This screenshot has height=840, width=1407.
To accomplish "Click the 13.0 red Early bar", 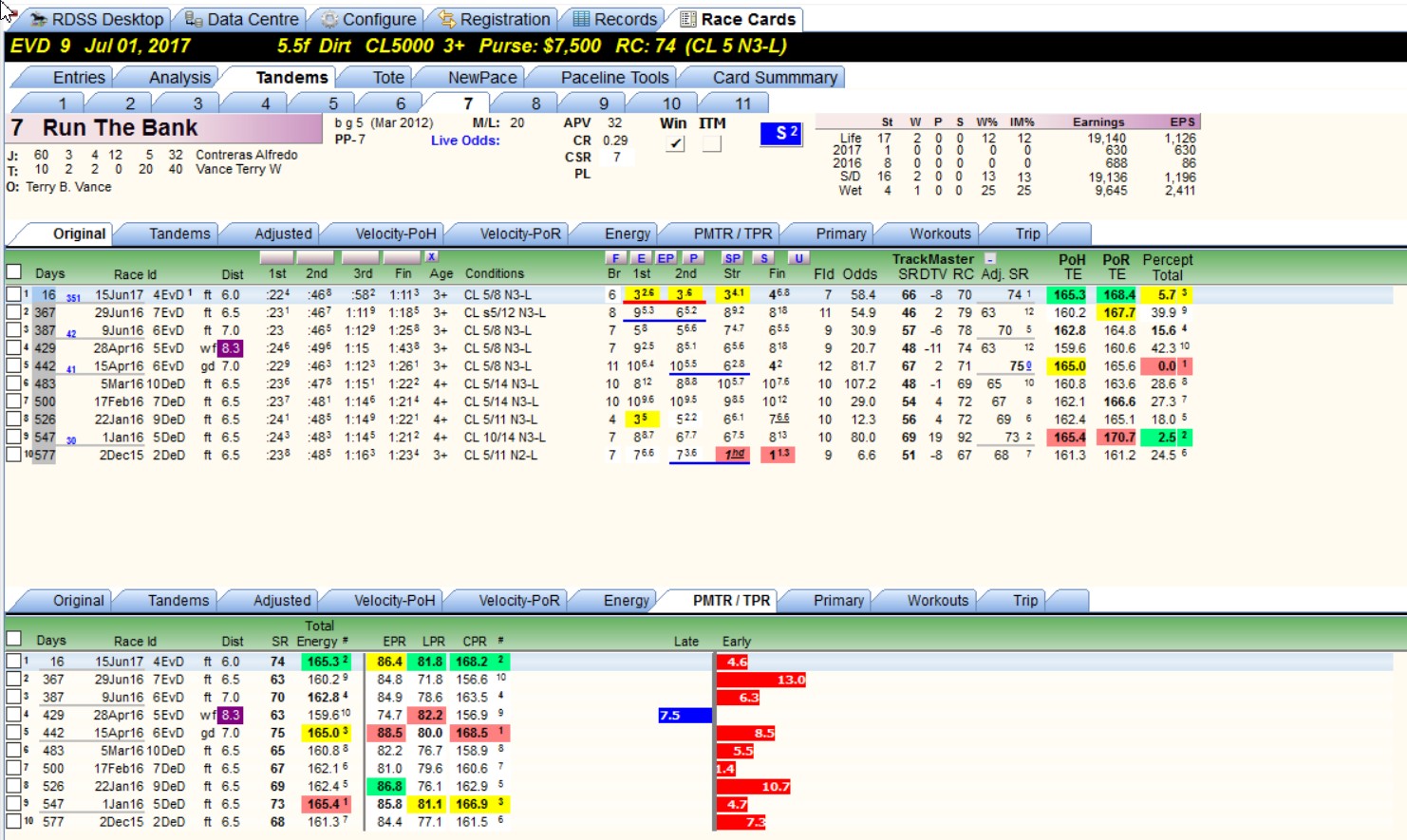I will click(761, 680).
